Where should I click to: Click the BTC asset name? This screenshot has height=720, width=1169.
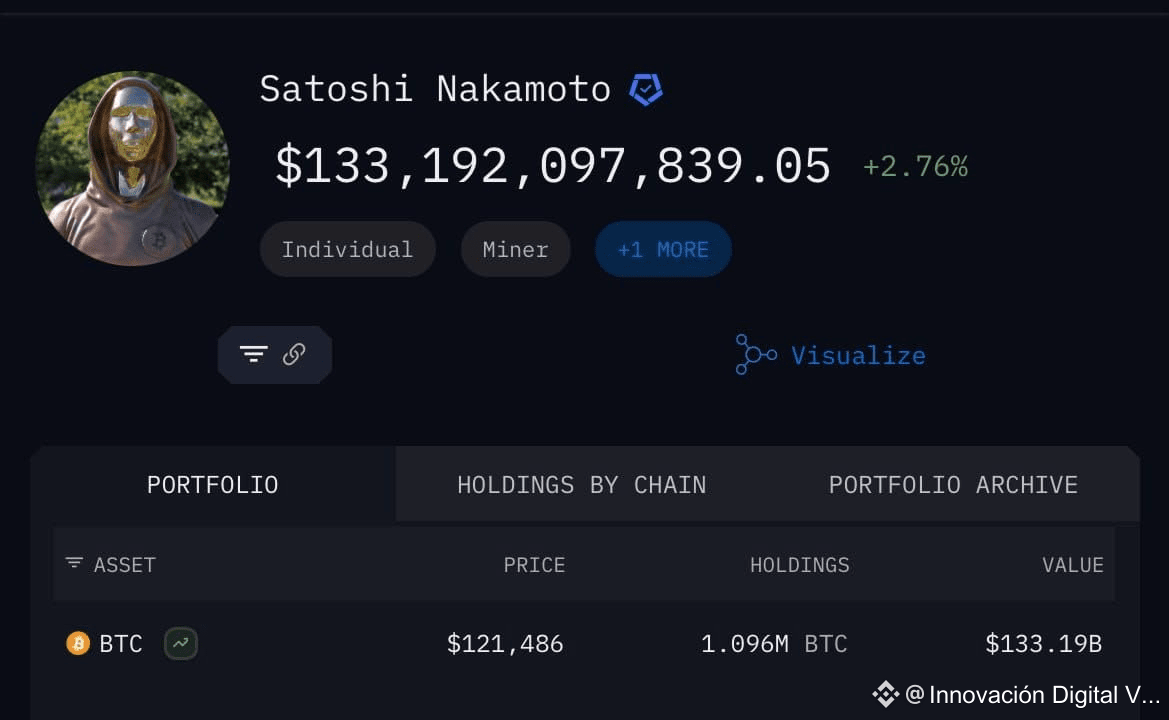click(x=121, y=643)
